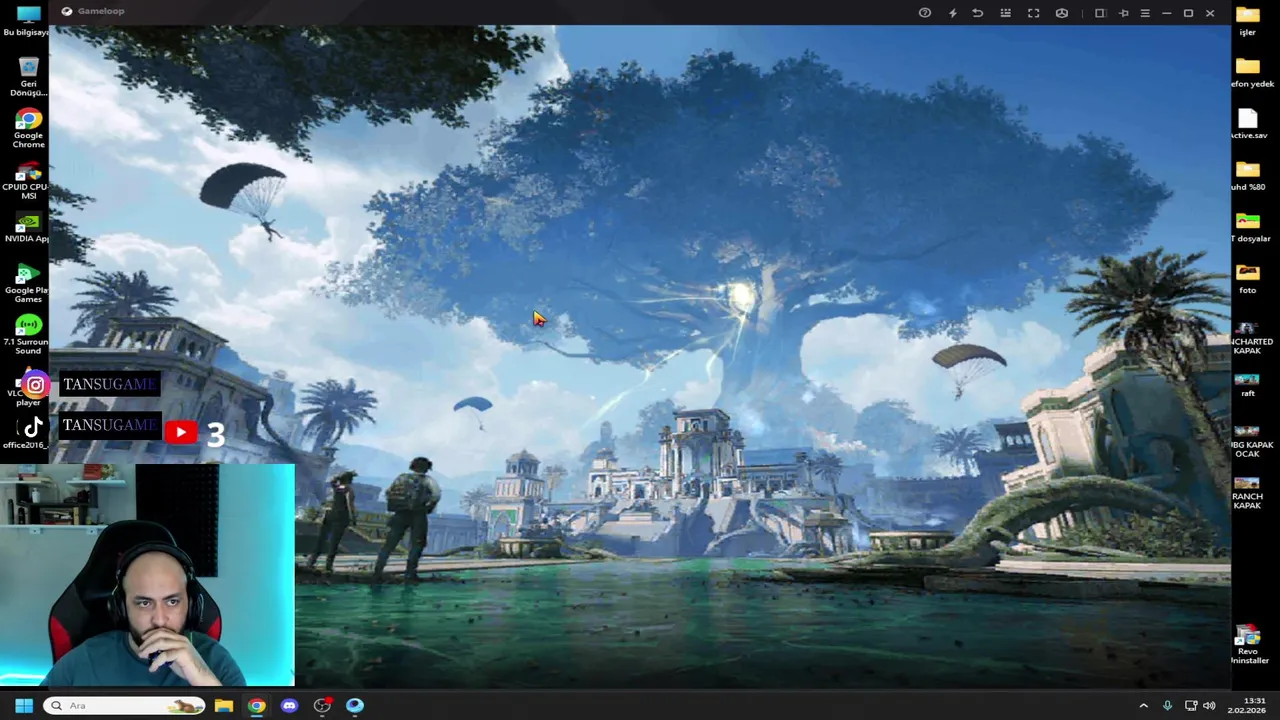Open File Explorer from the taskbar
1280x720 pixels.
224,705
